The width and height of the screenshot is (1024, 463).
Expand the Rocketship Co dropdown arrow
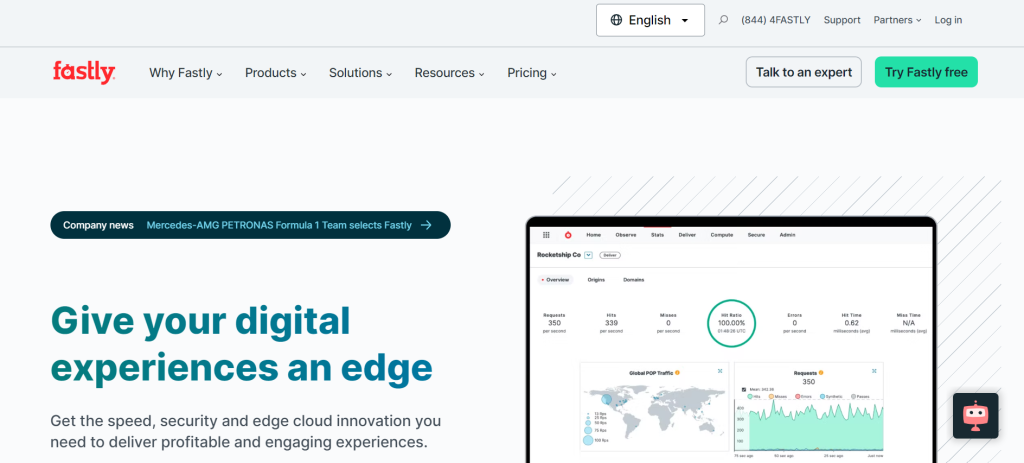pyautogui.click(x=588, y=255)
